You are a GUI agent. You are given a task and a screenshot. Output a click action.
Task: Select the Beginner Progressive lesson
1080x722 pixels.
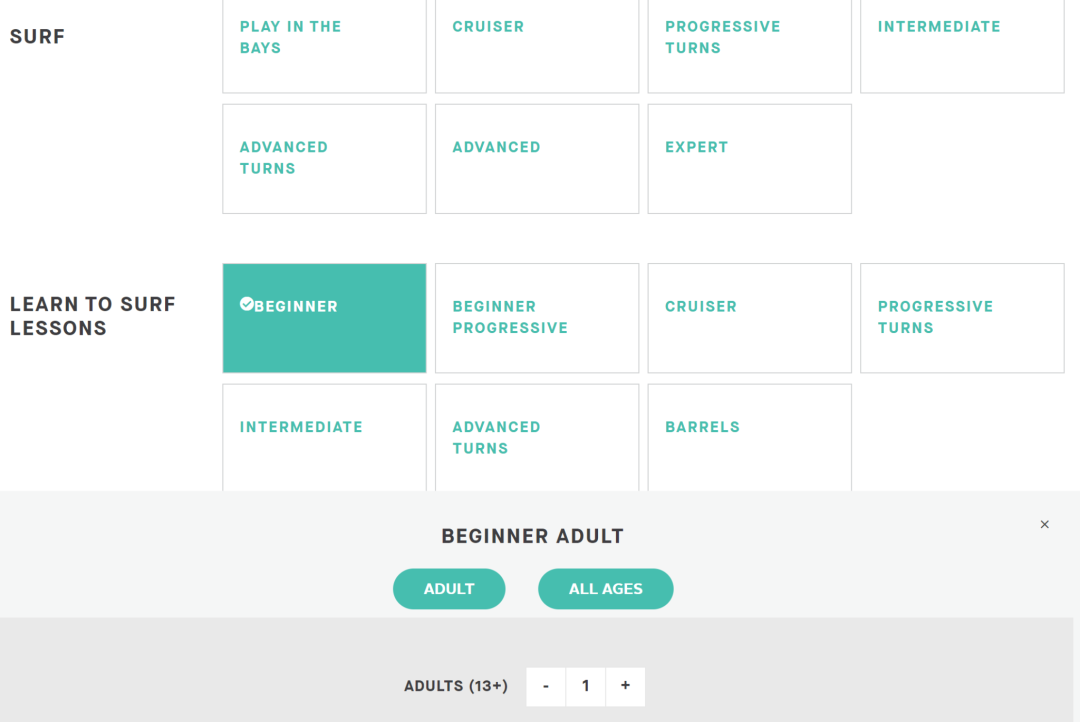[537, 318]
